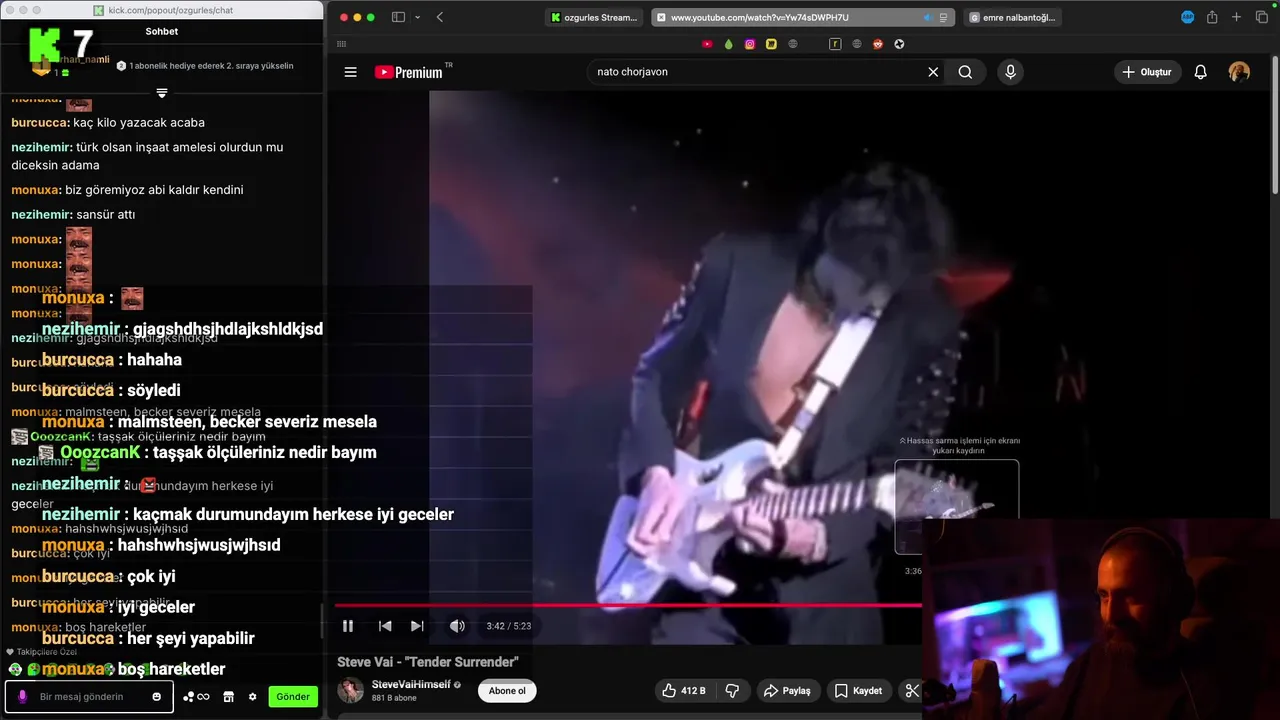Open a new Safari tab
The height and width of the screenshot is (720, 1280).
(x=1236, y=17)
